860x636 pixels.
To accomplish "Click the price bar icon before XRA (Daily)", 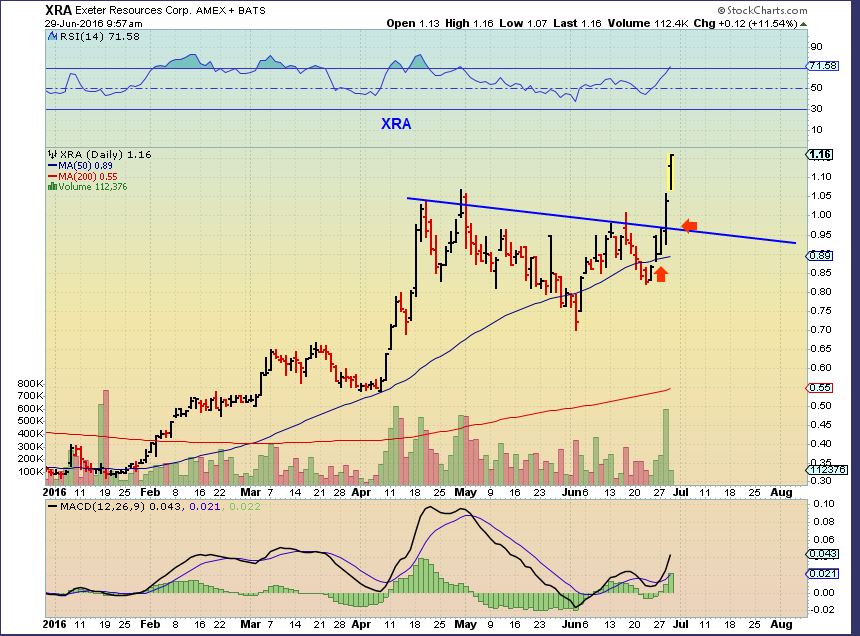I will click(53, 155).
